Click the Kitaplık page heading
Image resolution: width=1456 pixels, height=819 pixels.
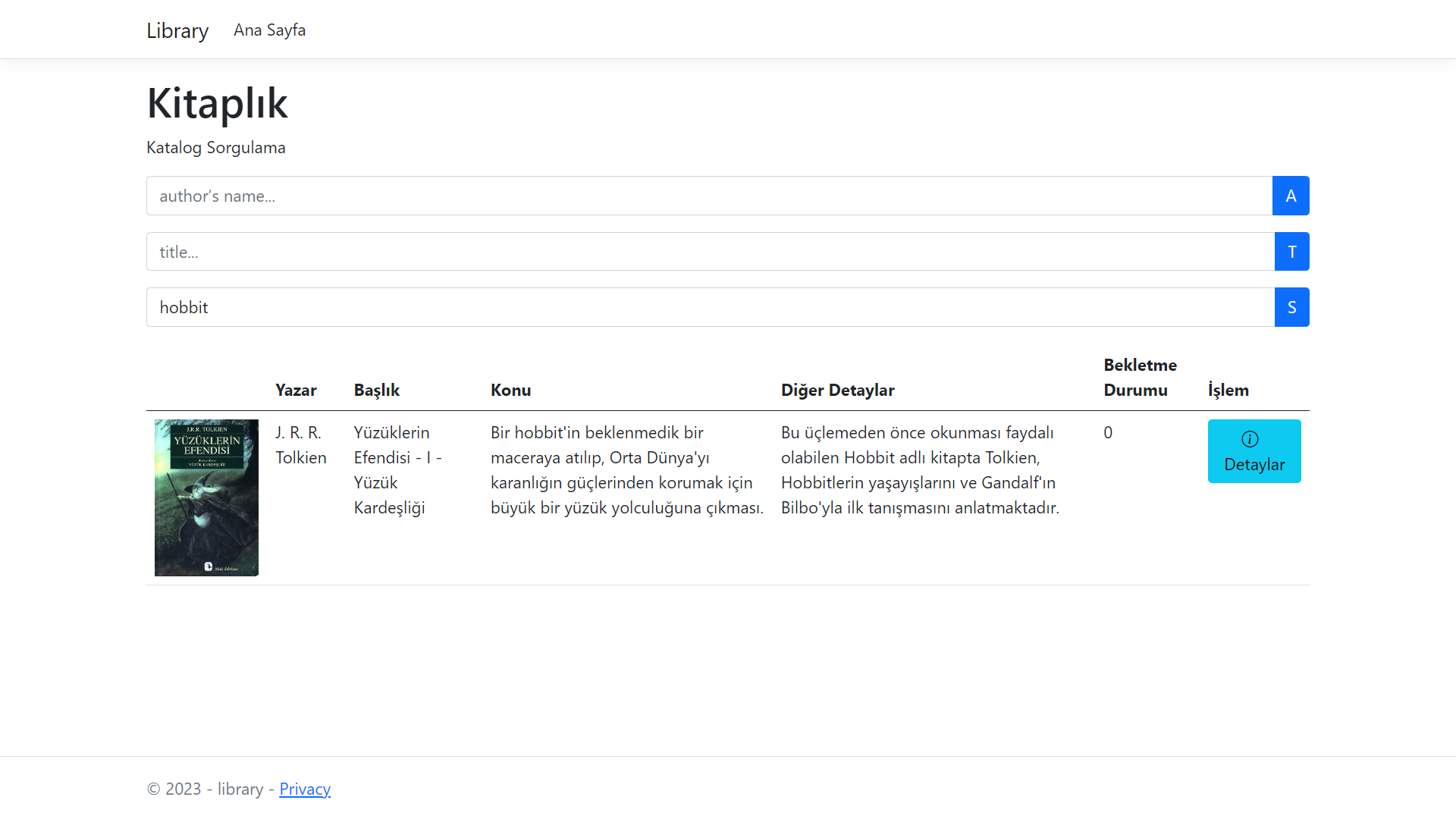coord(217,104)
